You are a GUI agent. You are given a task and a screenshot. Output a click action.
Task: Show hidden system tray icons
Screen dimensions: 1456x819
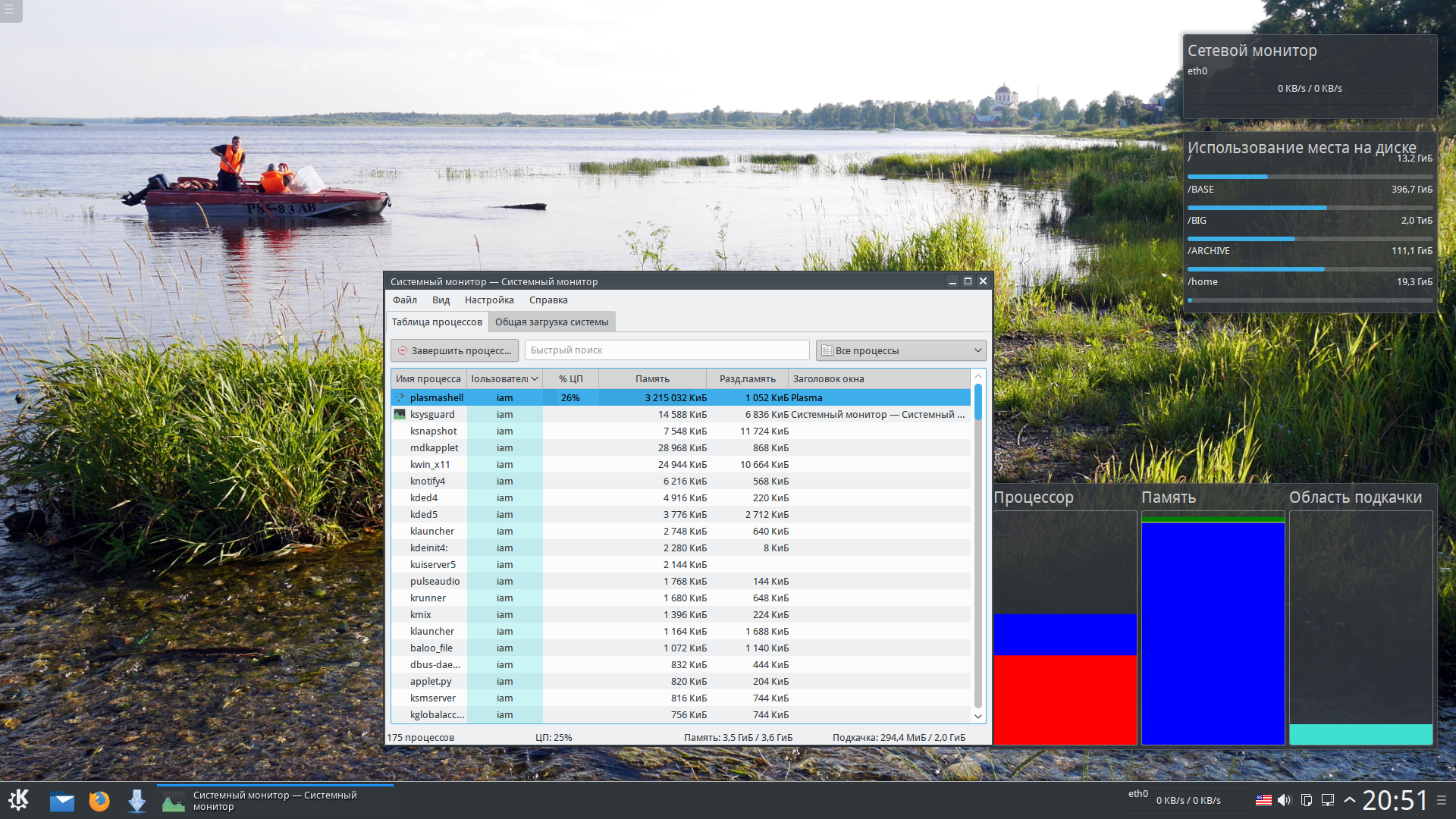point(1350,800)
